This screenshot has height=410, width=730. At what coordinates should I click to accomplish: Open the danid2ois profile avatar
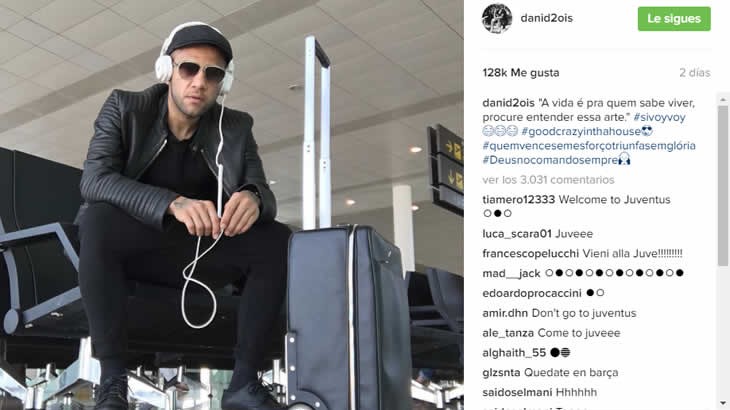[x=497, y=19]
